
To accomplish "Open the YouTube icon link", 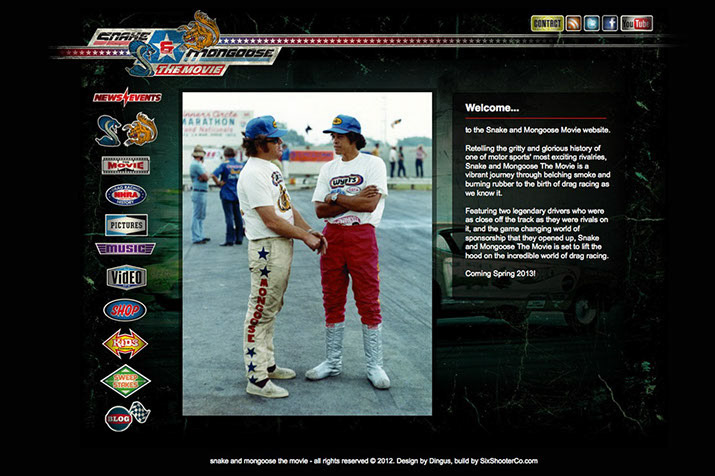I will tap(637, 23).
